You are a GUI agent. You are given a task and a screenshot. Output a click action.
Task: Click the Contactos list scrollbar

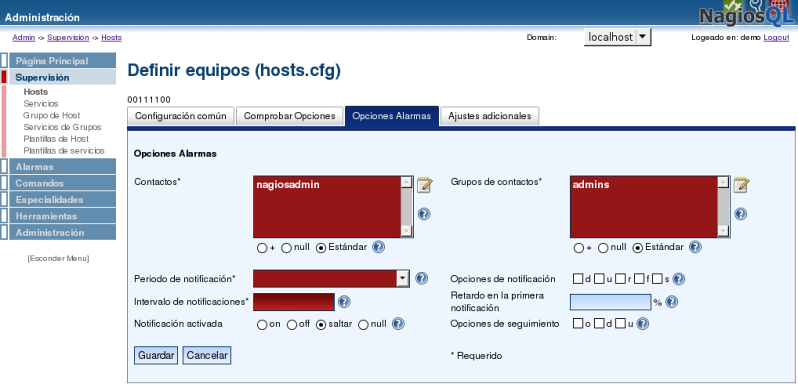tap(406, 207)
